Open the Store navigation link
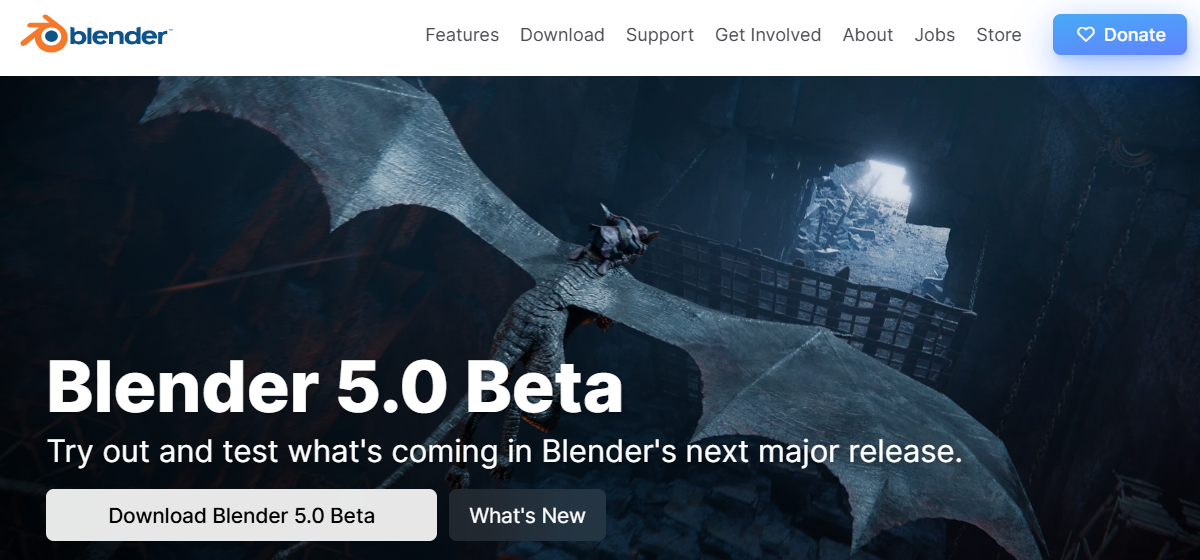This screenshot has width=1200, height=560. point(999,35)
